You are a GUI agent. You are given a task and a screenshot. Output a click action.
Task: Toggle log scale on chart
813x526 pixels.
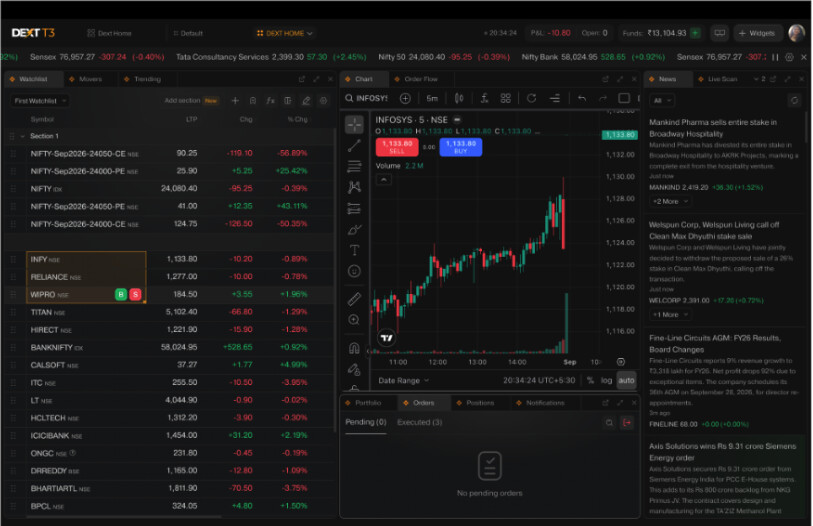[x=606, y=380]
